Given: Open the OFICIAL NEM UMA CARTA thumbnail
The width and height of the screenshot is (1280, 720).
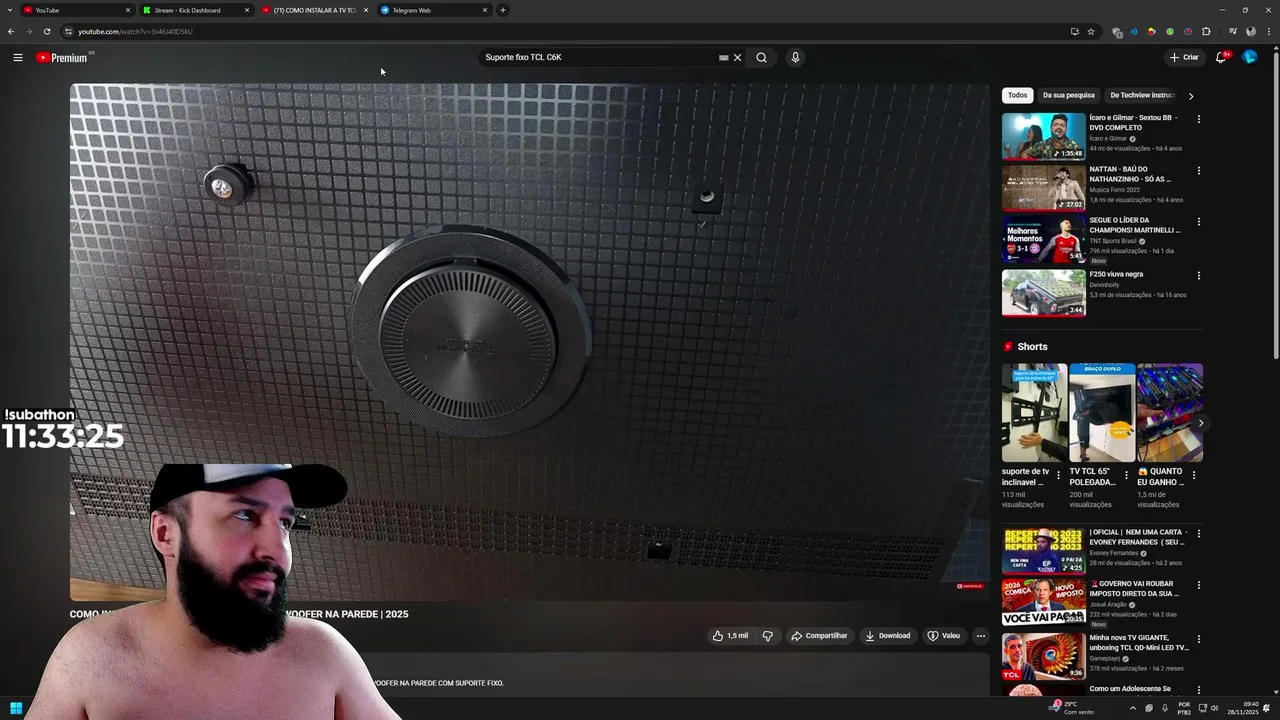Looking at the screenshot, I should [x=1043, y=551].
